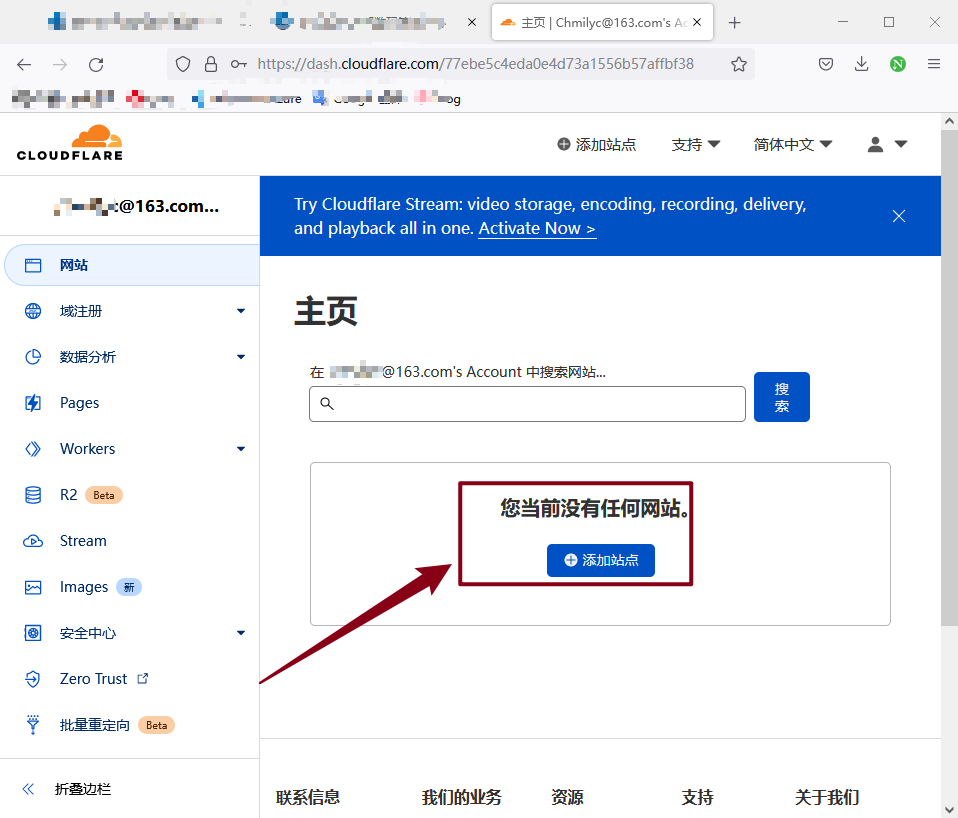Select 网站 in the sidebar

74,265
